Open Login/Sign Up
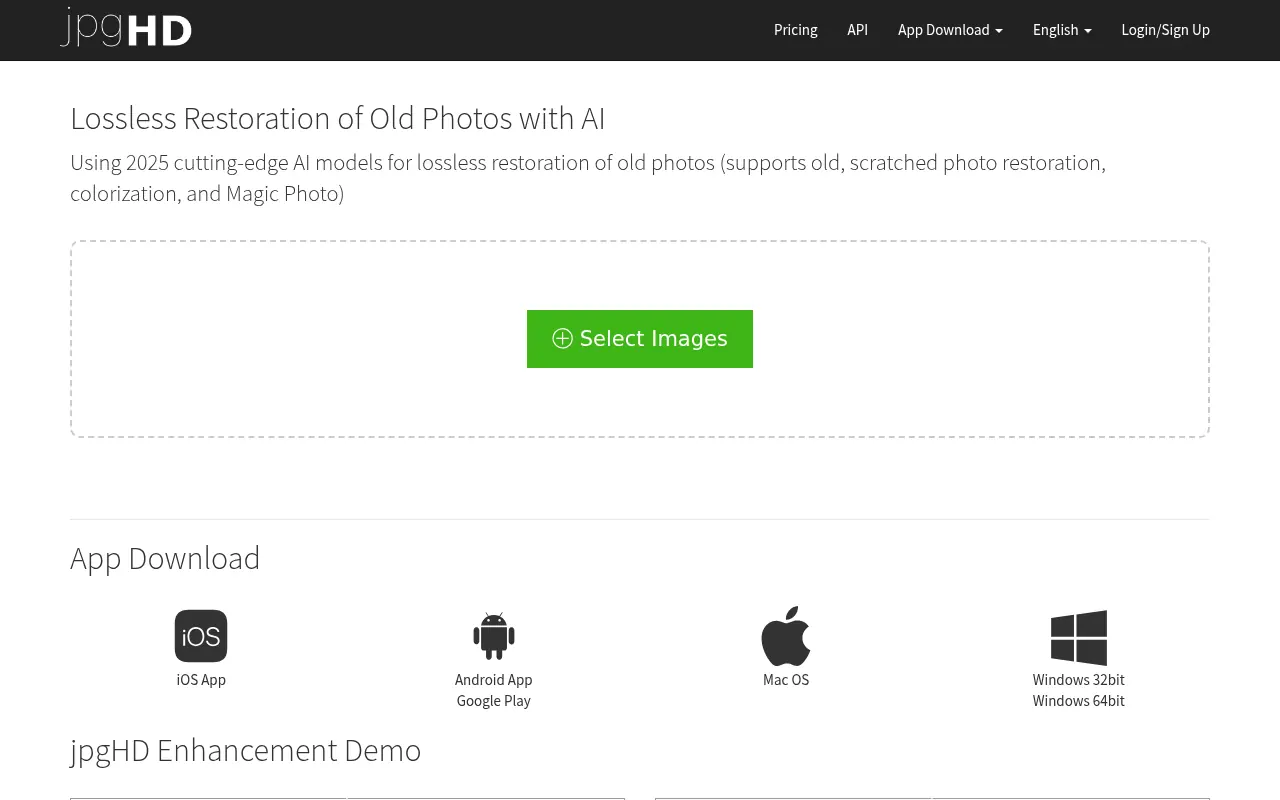Screen dimensions: 1280x800 [x=1165, y=30]
